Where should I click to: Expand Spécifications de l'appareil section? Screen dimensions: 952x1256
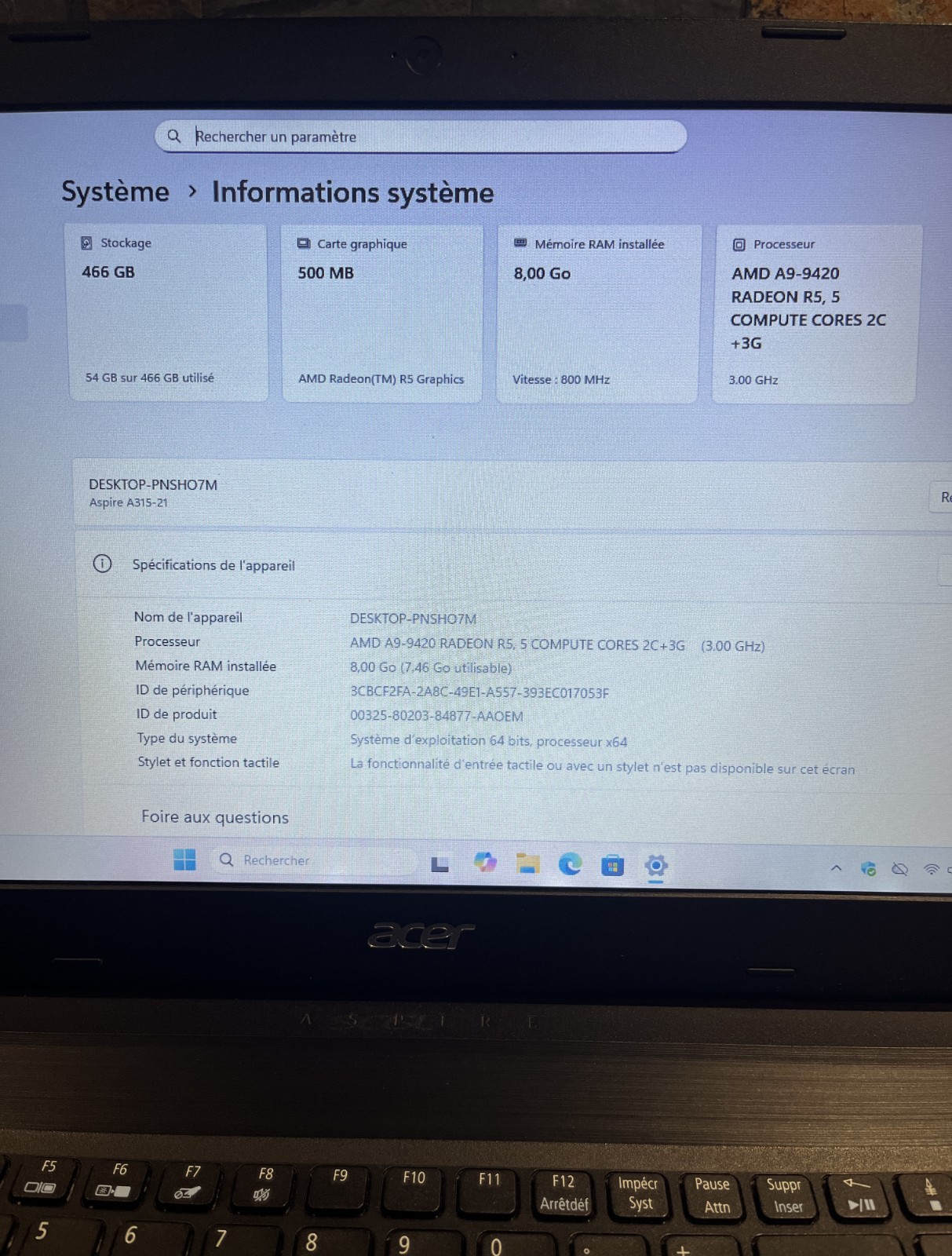(514, 565)
